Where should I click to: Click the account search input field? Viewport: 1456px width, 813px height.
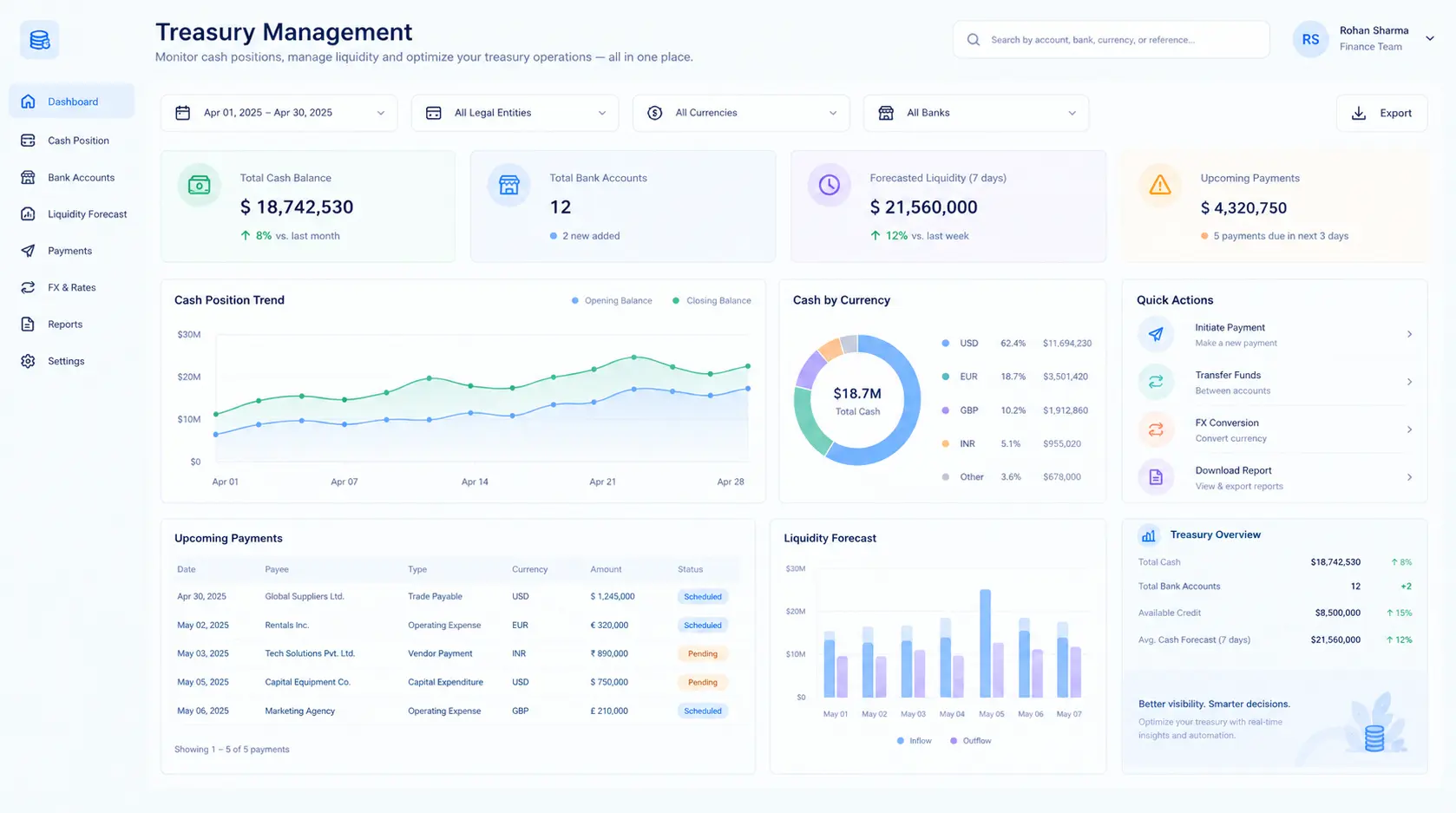[1111, 40]
